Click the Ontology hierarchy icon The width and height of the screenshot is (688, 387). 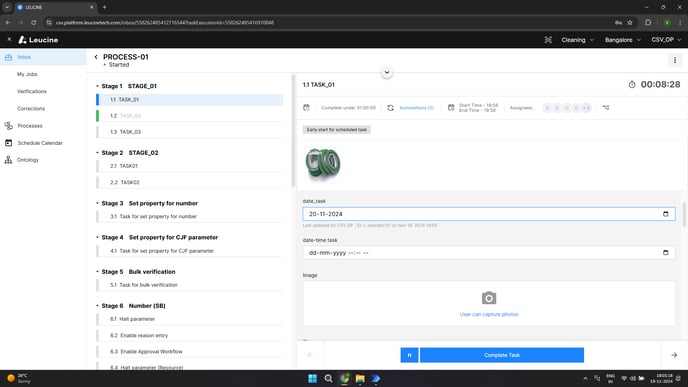[x=8, y=160]
